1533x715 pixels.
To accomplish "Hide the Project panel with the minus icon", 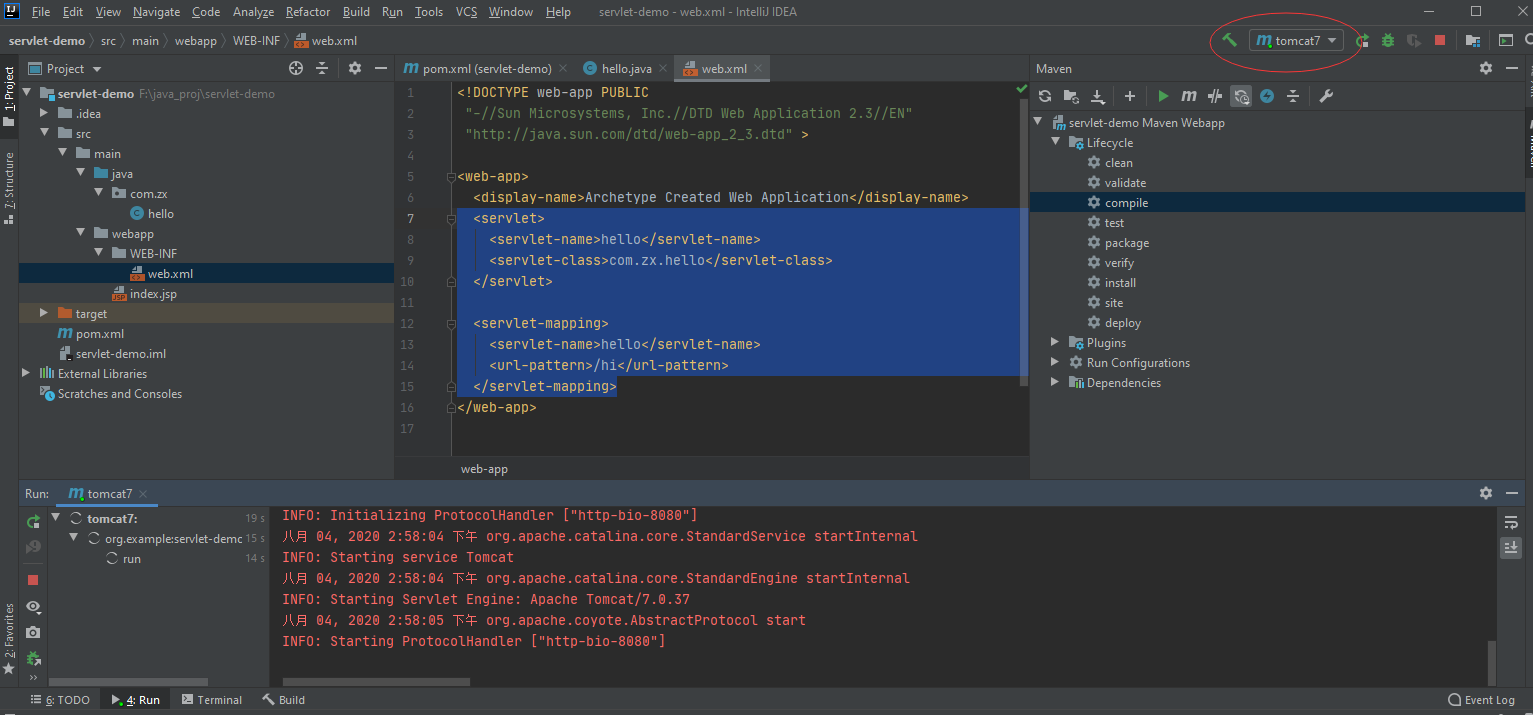I will tap(381, 68).
